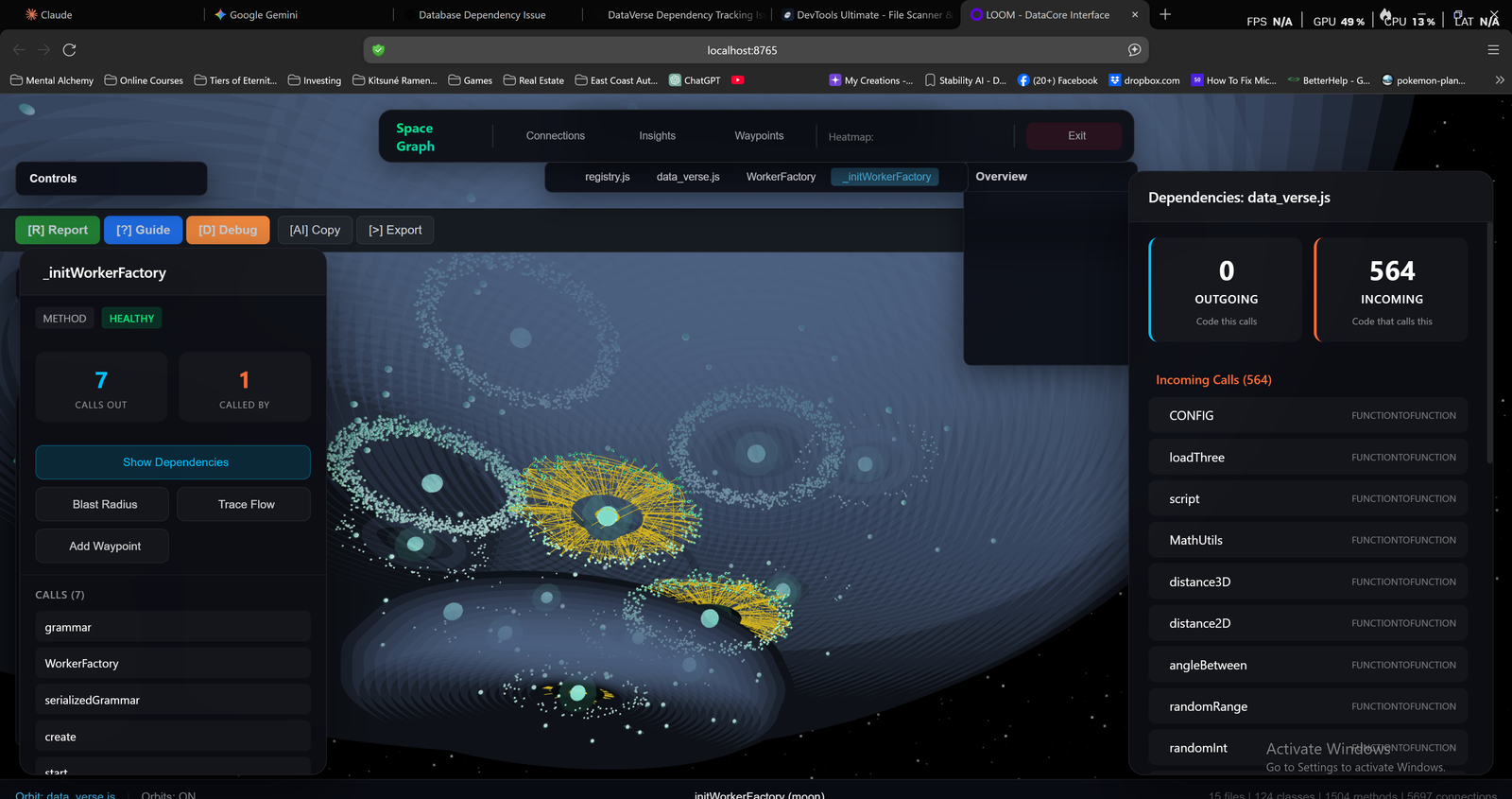
Task: Click the [>] Export button
Action: point(395,230)
